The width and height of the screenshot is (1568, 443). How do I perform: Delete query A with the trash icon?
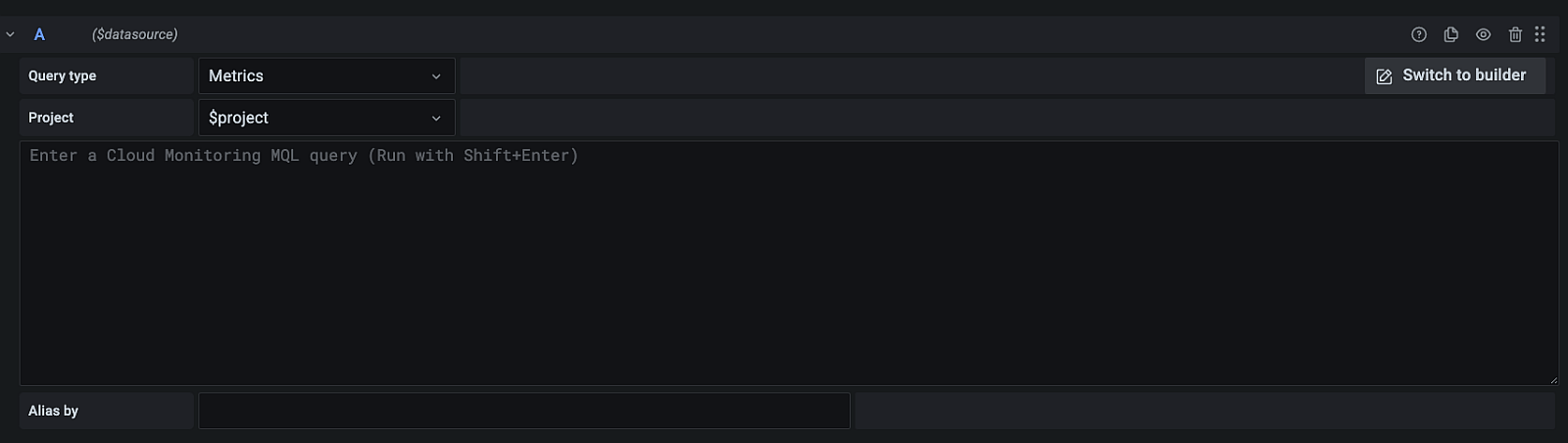pyautogui.click(x=1515, y=34)
